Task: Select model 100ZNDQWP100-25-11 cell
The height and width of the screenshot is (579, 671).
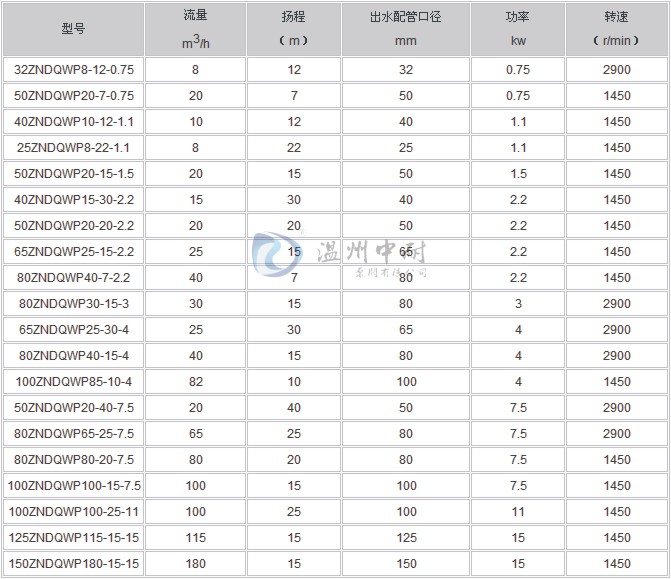Action: tap(74, 512)
